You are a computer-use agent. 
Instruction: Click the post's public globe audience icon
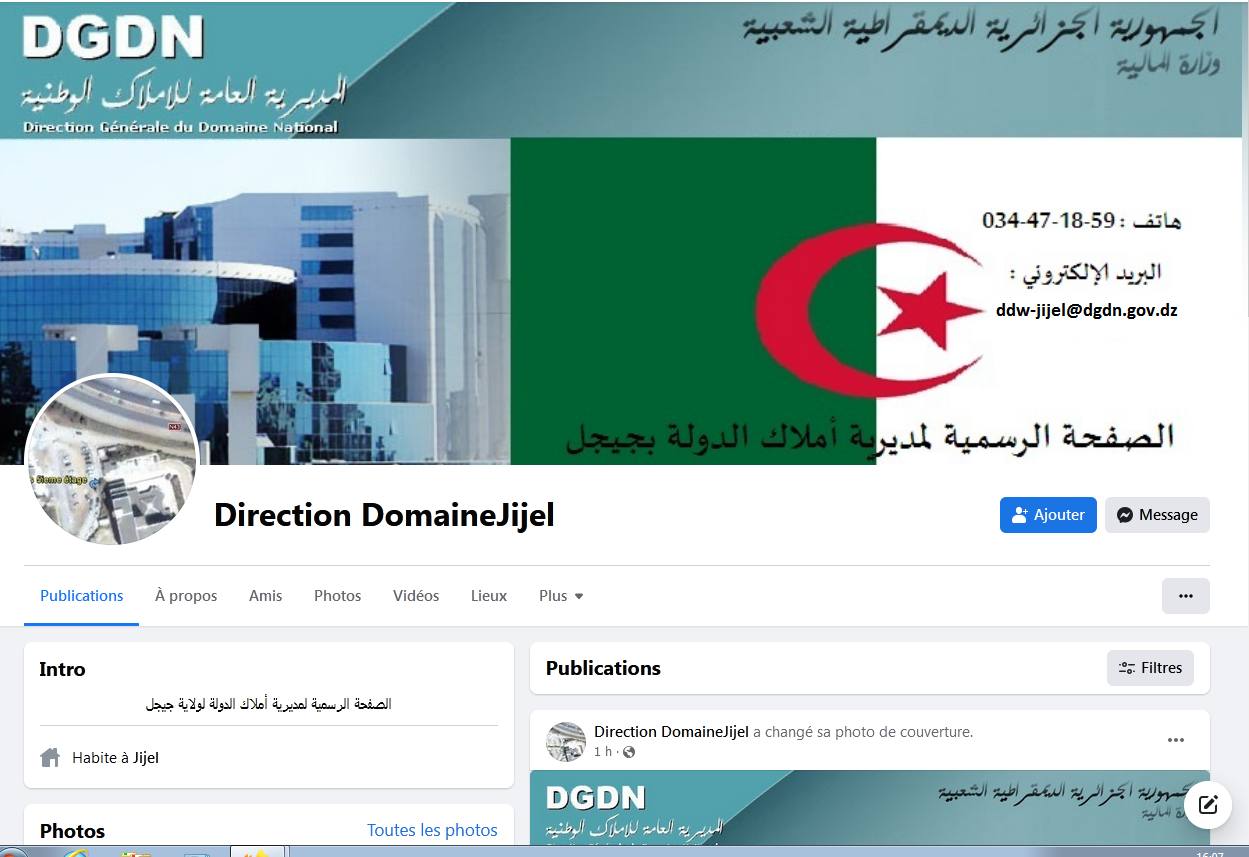click(629, 752)
